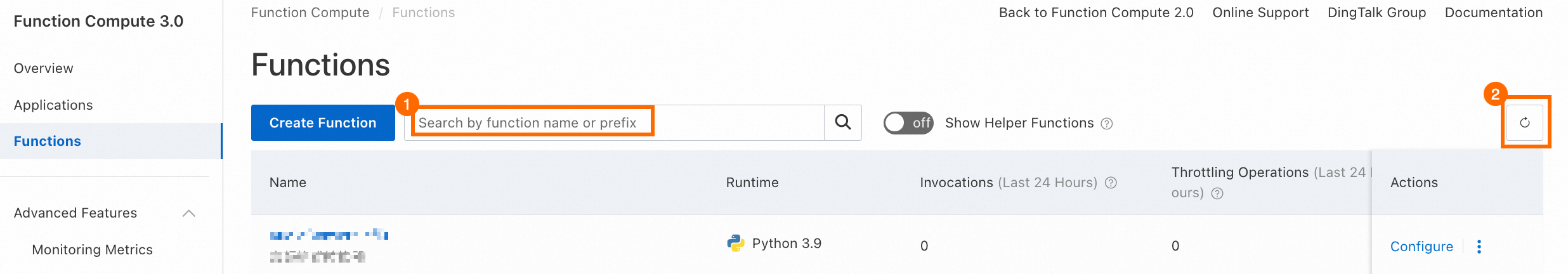
Task: Collapse the Advanced Features section
Action: pyautogui.click(x=188, y=213)
